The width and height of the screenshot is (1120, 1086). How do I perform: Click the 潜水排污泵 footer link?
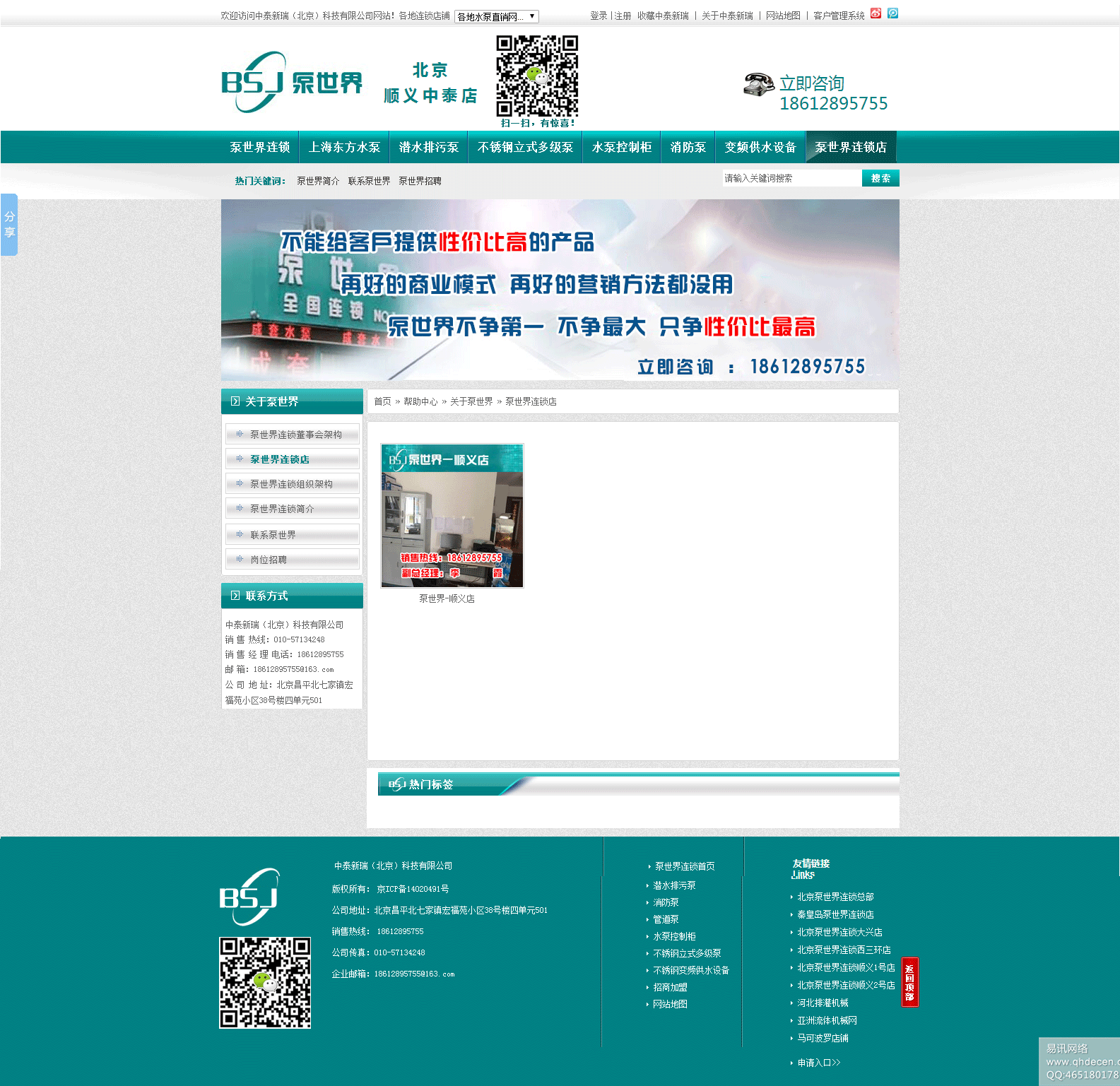coord(674,885)
